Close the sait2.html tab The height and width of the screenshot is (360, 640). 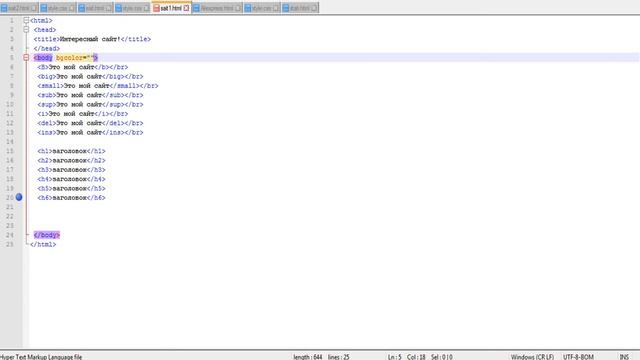(x=34, y=8)
